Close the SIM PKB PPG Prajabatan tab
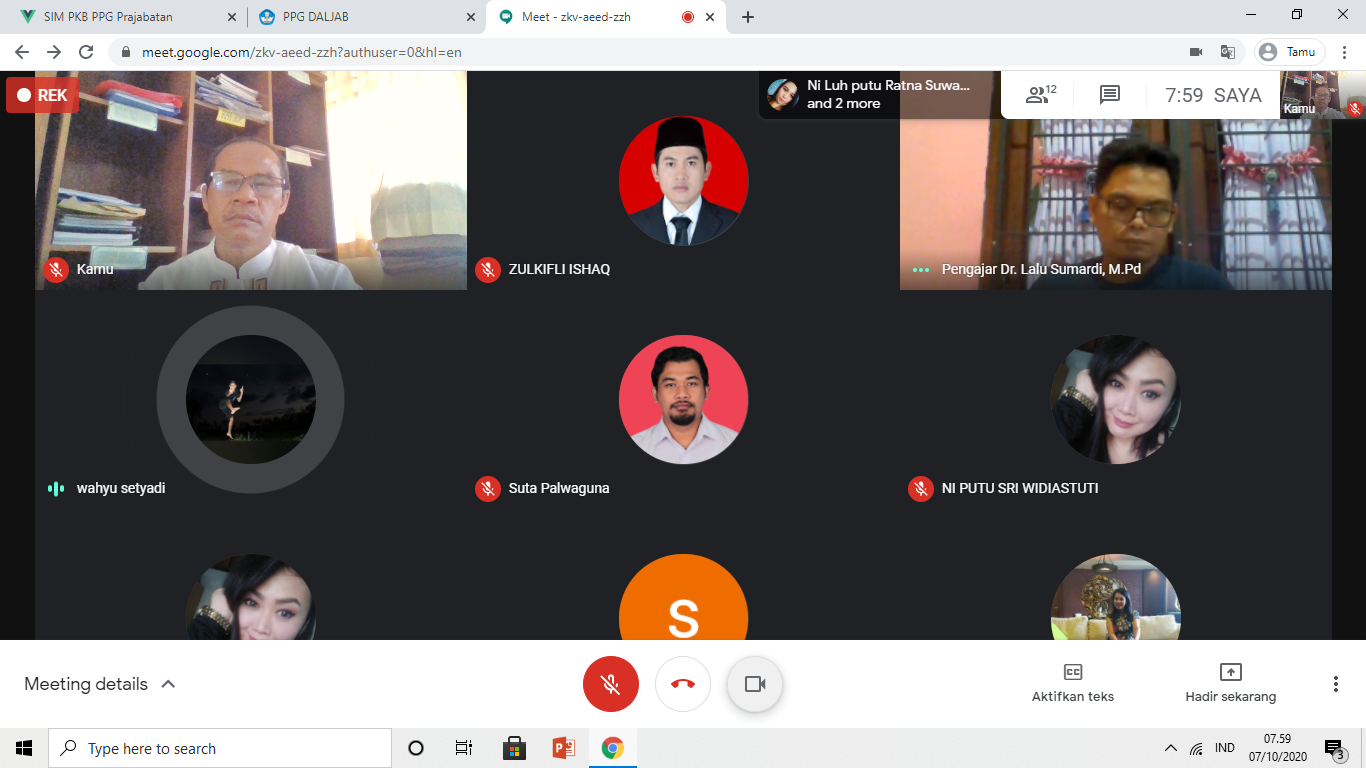 click(x=233, y=17)
